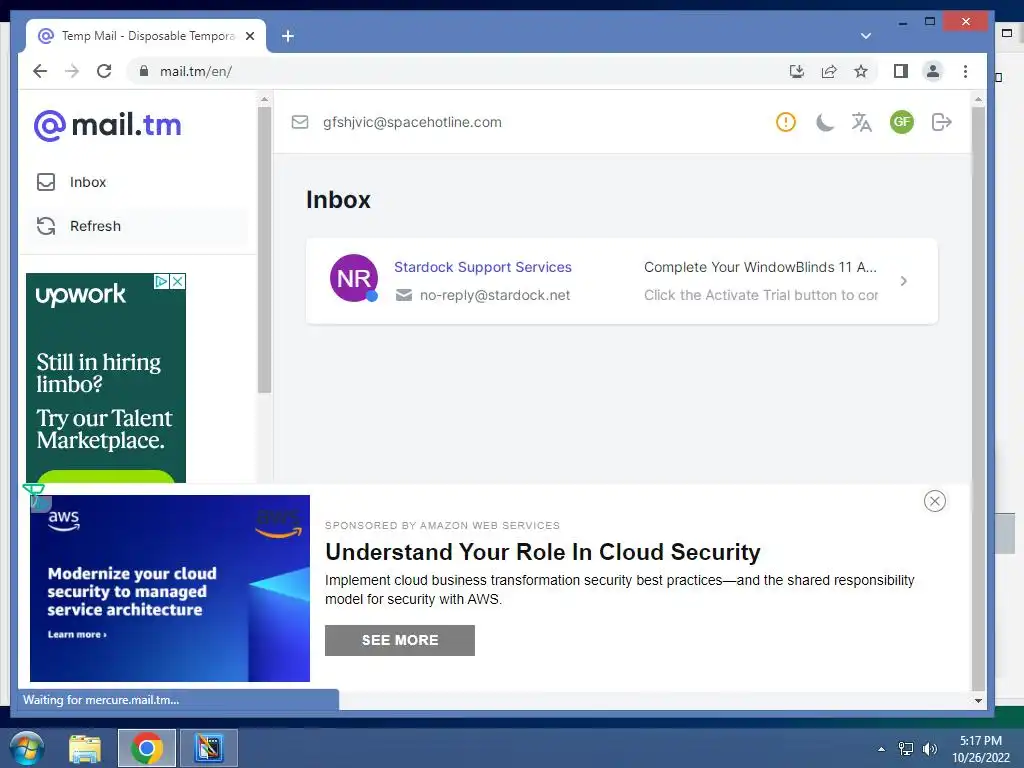Image resolution: width=1024 pixels, height=768 pixels.
Task: Close the Temp Mail tab
Action: point(250,36)
